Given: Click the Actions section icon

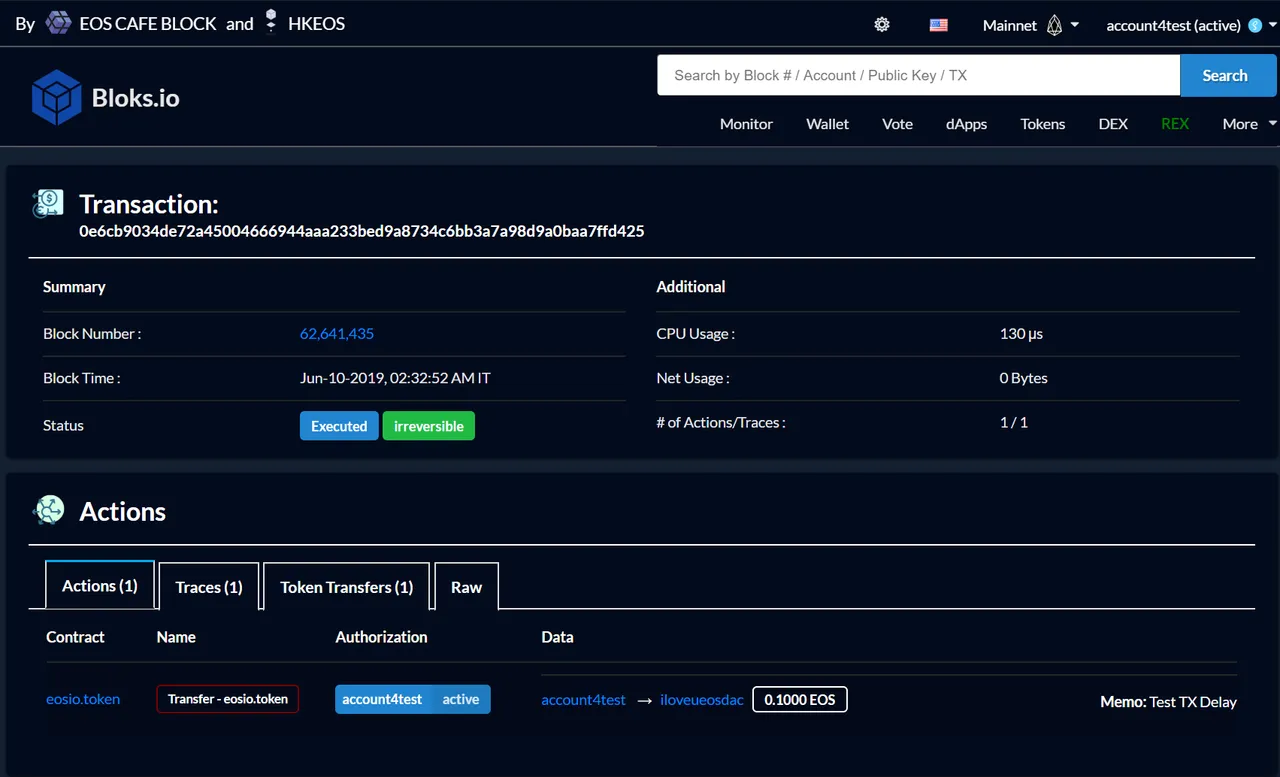Looking at the screenshot, I should click(48, 510).
